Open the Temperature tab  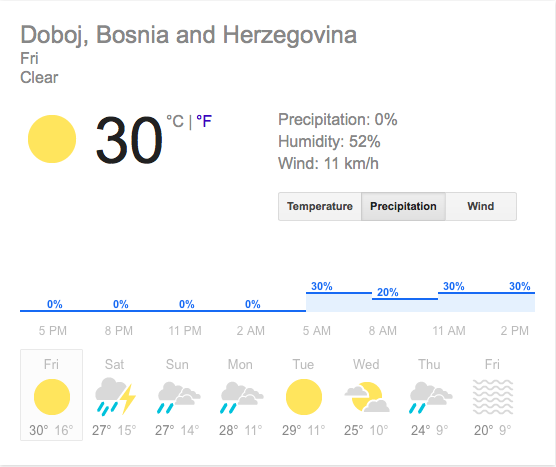point(320,206)
